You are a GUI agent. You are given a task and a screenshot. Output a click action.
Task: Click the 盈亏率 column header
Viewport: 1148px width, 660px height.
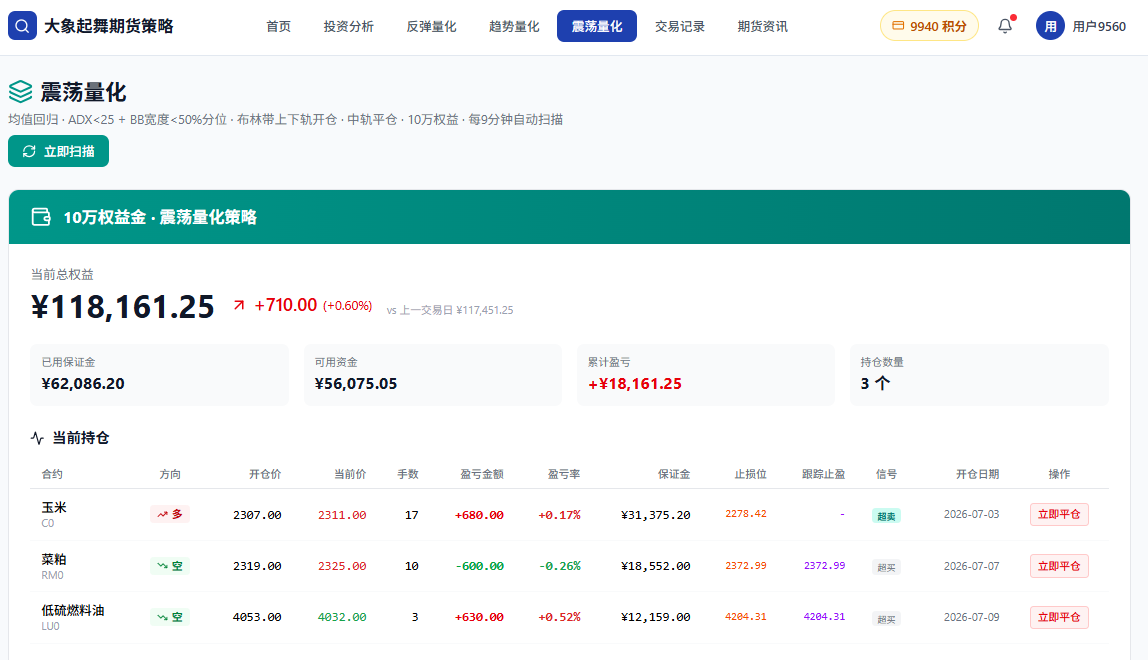tap(564, 474)
